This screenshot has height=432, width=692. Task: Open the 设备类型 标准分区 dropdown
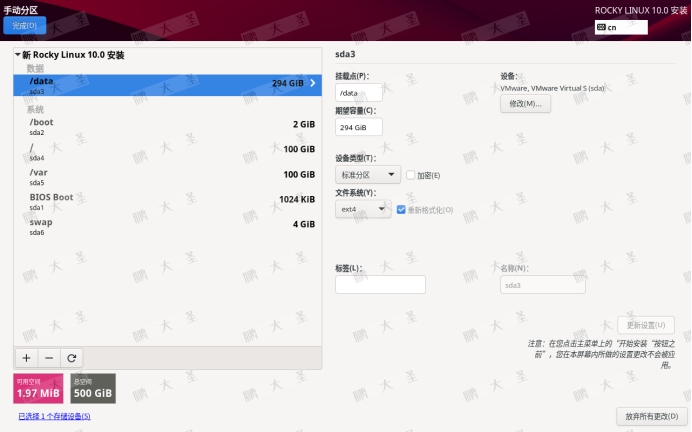pos(367,175)
